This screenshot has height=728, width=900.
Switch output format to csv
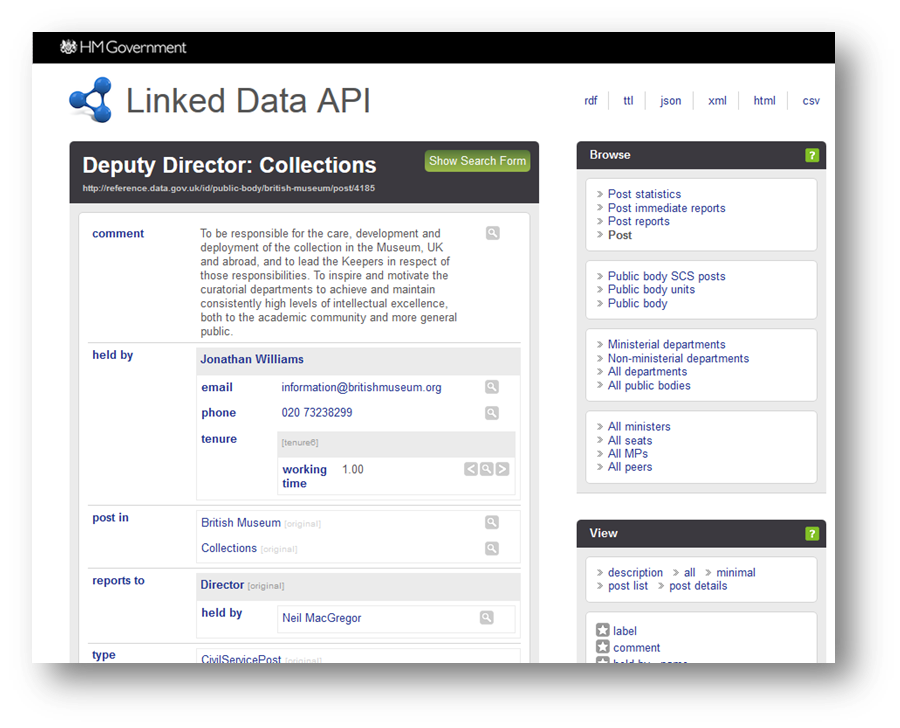(x=810, y=101)
